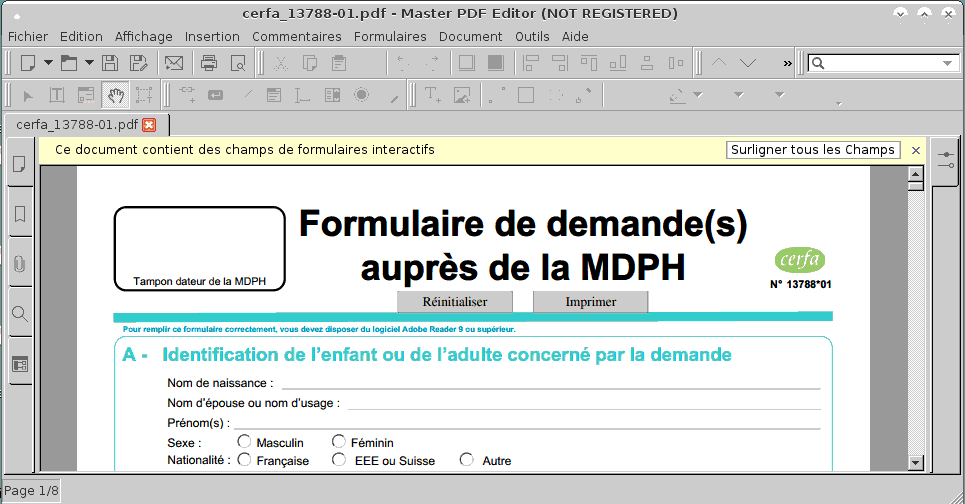
Task: Select the Masculin radio button
Action: click(x=244, y=441)
